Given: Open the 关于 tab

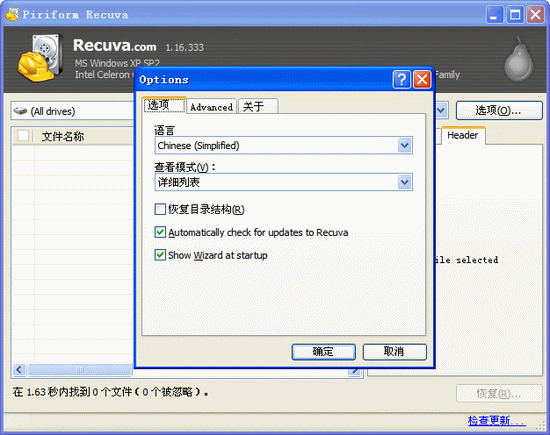Looking at the screenshot, I should (258, 107).
